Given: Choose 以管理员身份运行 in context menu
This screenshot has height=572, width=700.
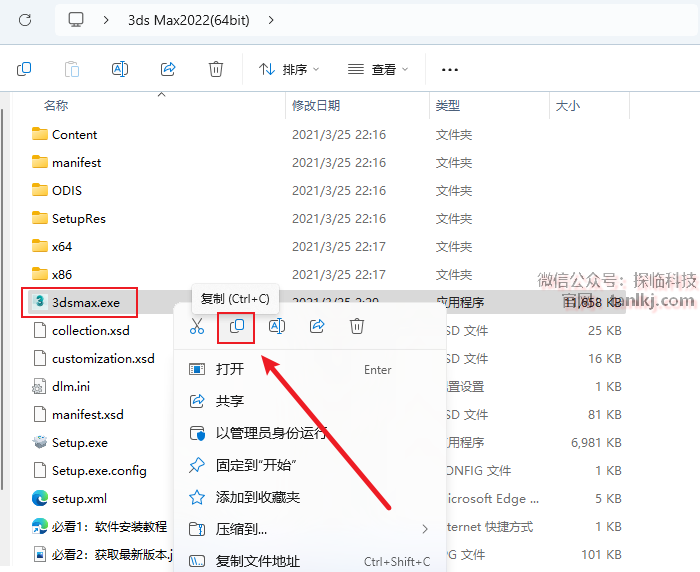Looking at the screenshot, I should (x=270, y=433).
